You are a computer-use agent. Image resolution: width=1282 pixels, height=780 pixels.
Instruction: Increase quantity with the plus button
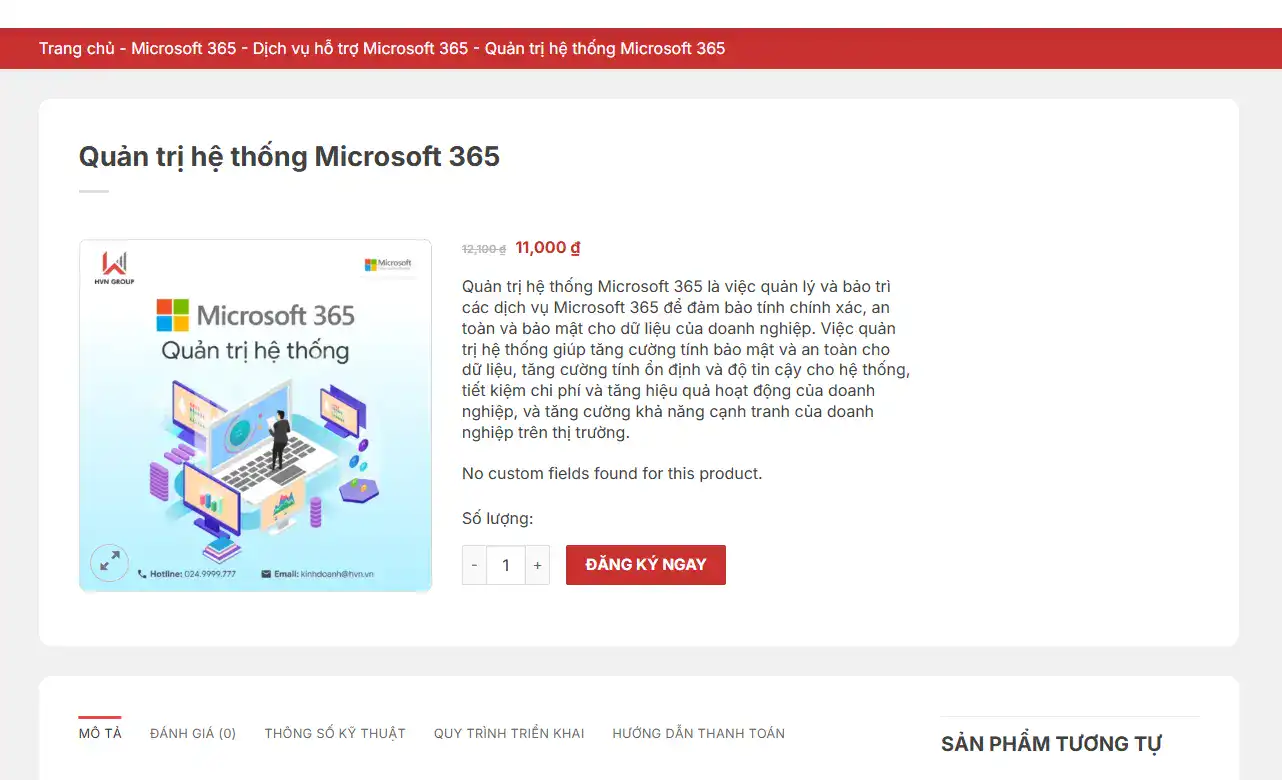(x=537, y=565)
